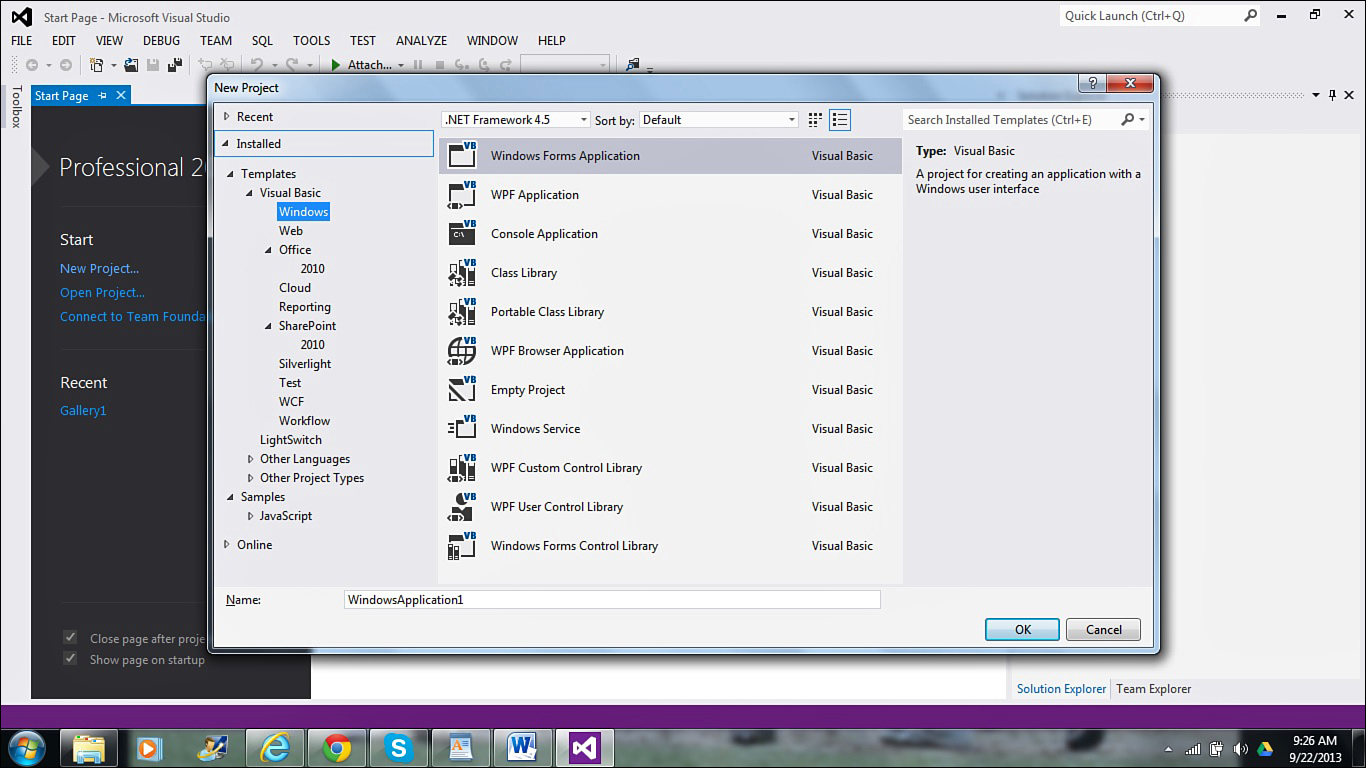Open the Attach dropdown arrow in toolbar
The image size is (1366, 768).
tap(401, 66)
